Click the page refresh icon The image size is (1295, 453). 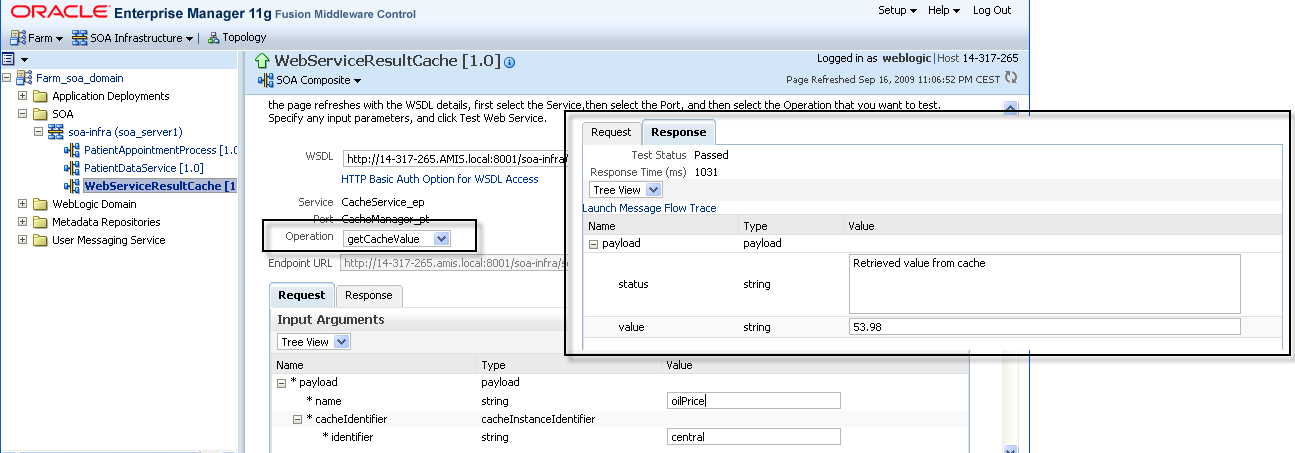(x=1011, y=78)
